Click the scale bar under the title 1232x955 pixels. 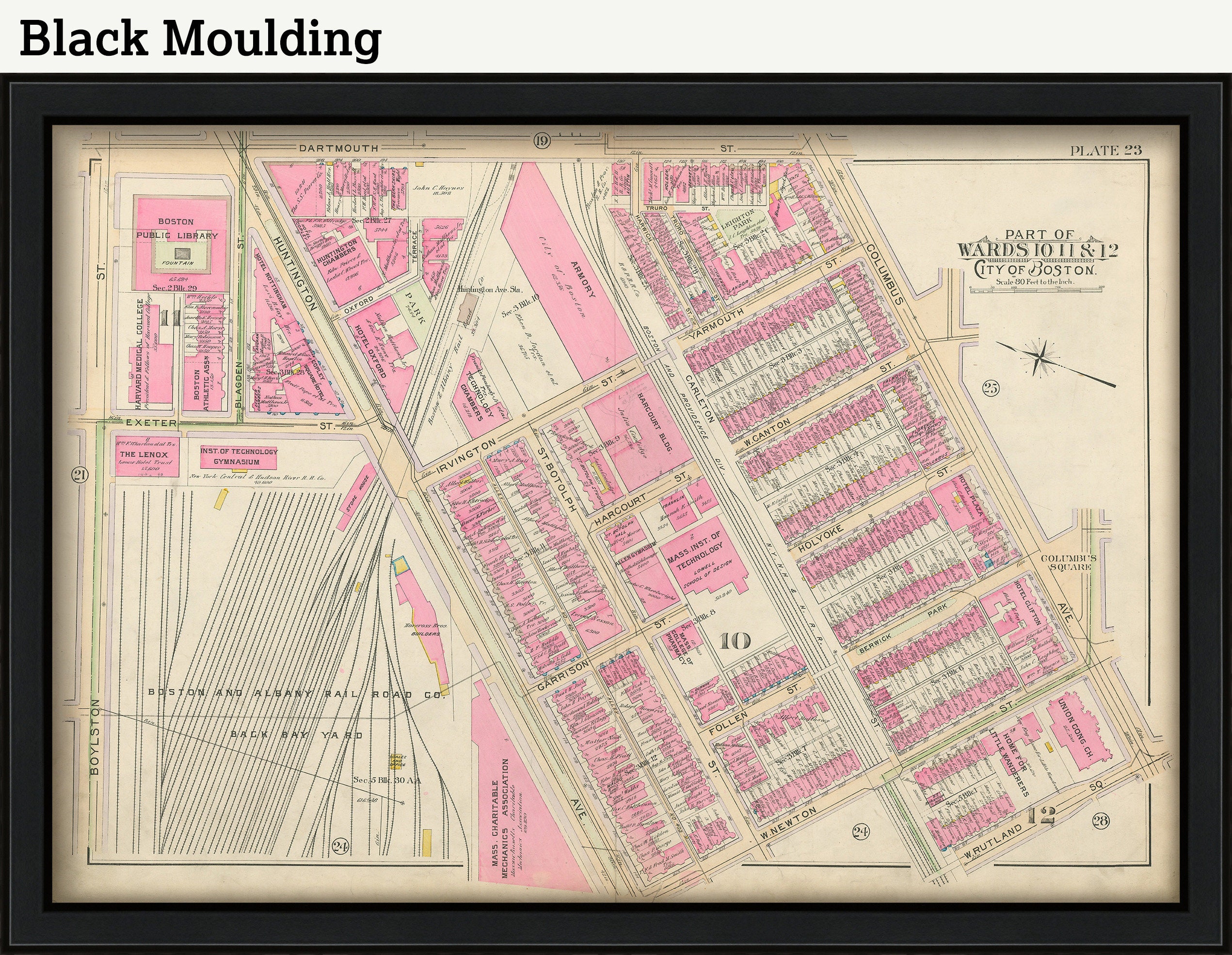tap(1036, 290)
